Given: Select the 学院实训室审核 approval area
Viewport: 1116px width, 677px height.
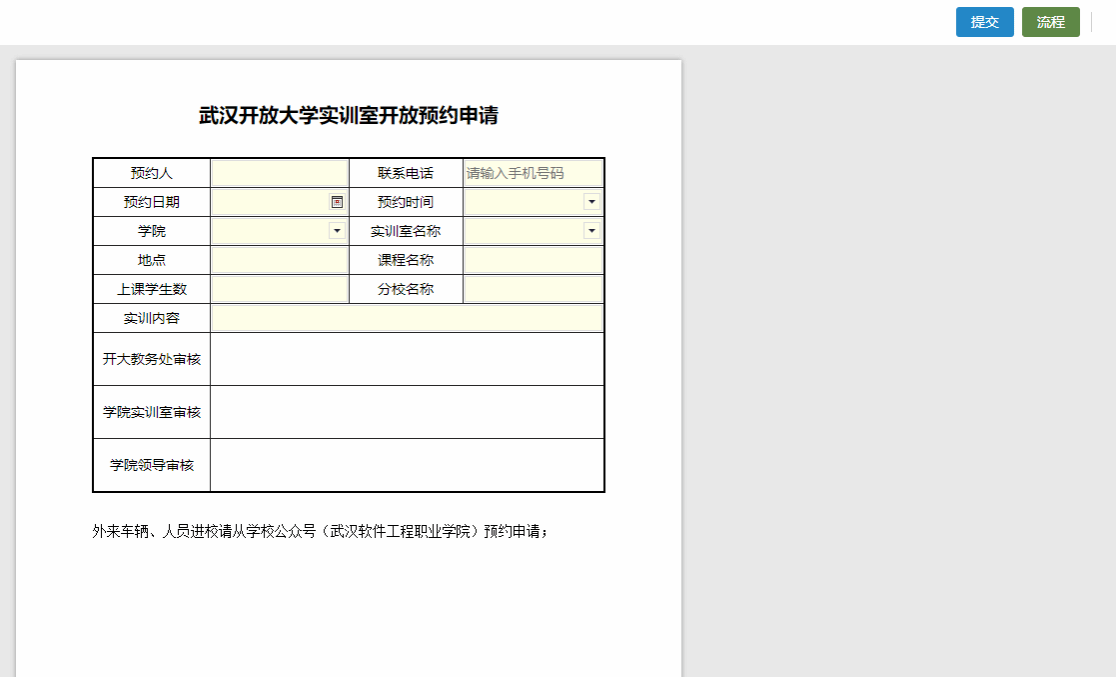Looking at the screenshot, I should (407, 412).
